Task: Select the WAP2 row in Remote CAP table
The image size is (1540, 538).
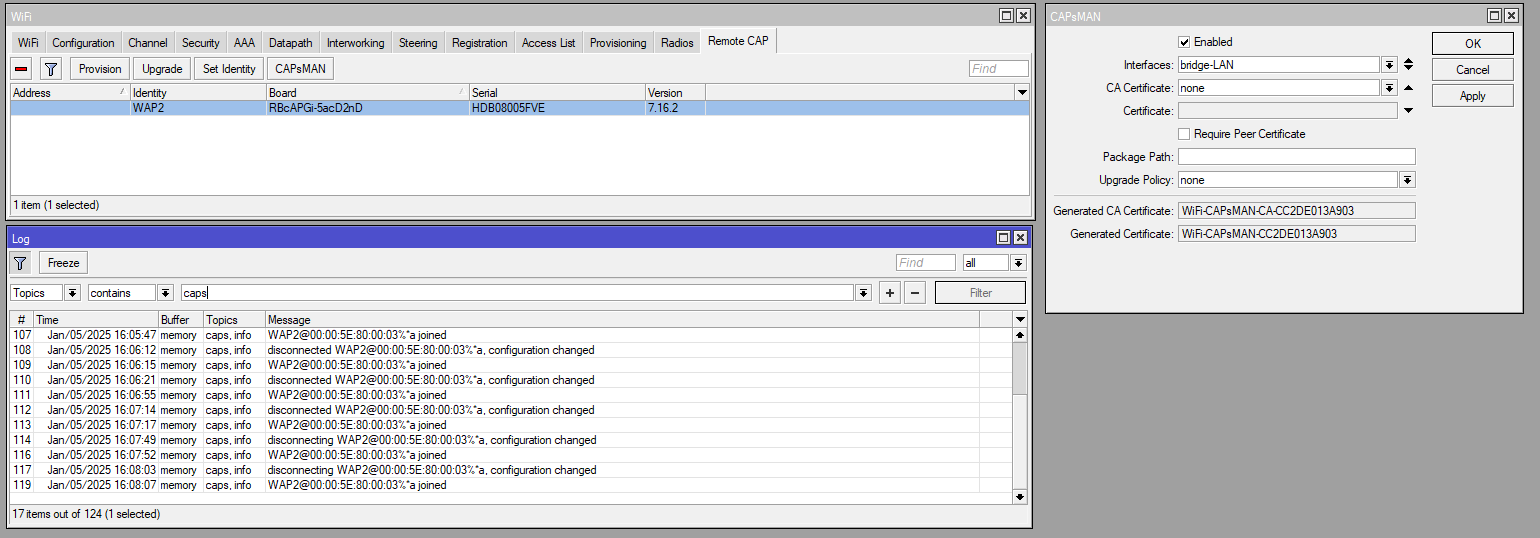Action: tap(519, 108)
